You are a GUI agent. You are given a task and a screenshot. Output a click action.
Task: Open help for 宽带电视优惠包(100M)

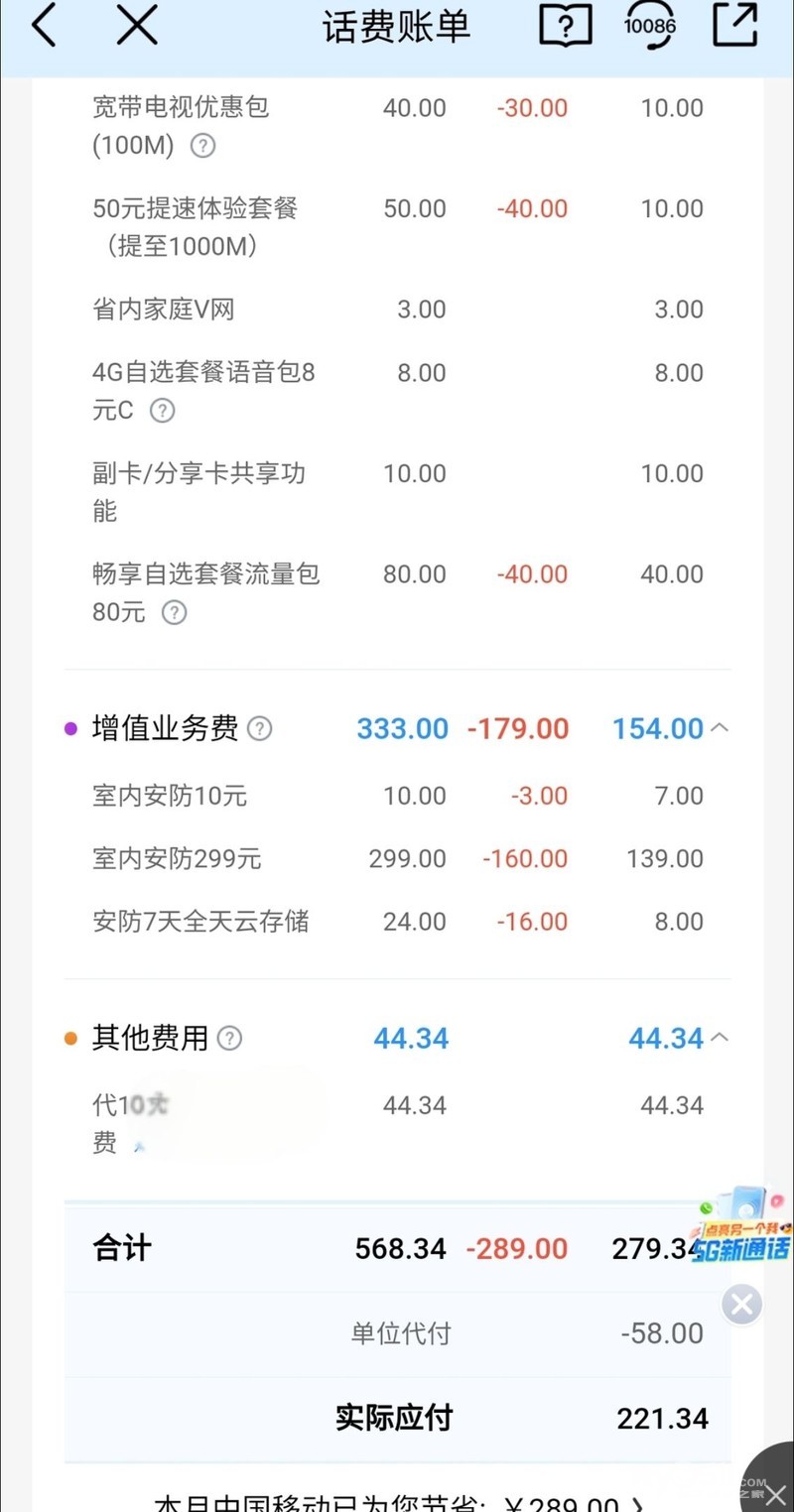[x=202, y=147]
